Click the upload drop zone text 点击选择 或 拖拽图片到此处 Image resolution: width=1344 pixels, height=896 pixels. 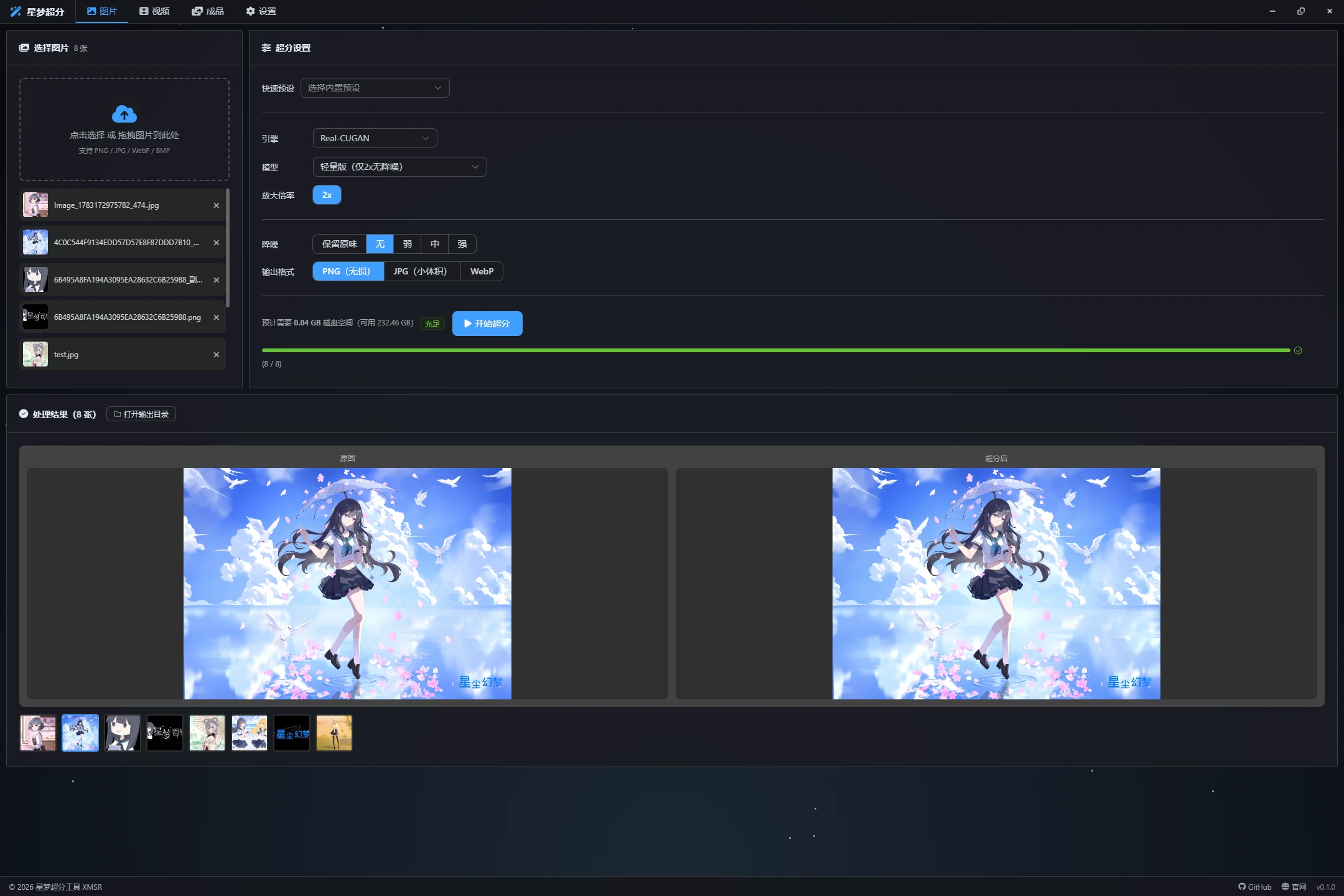[124, 135]
